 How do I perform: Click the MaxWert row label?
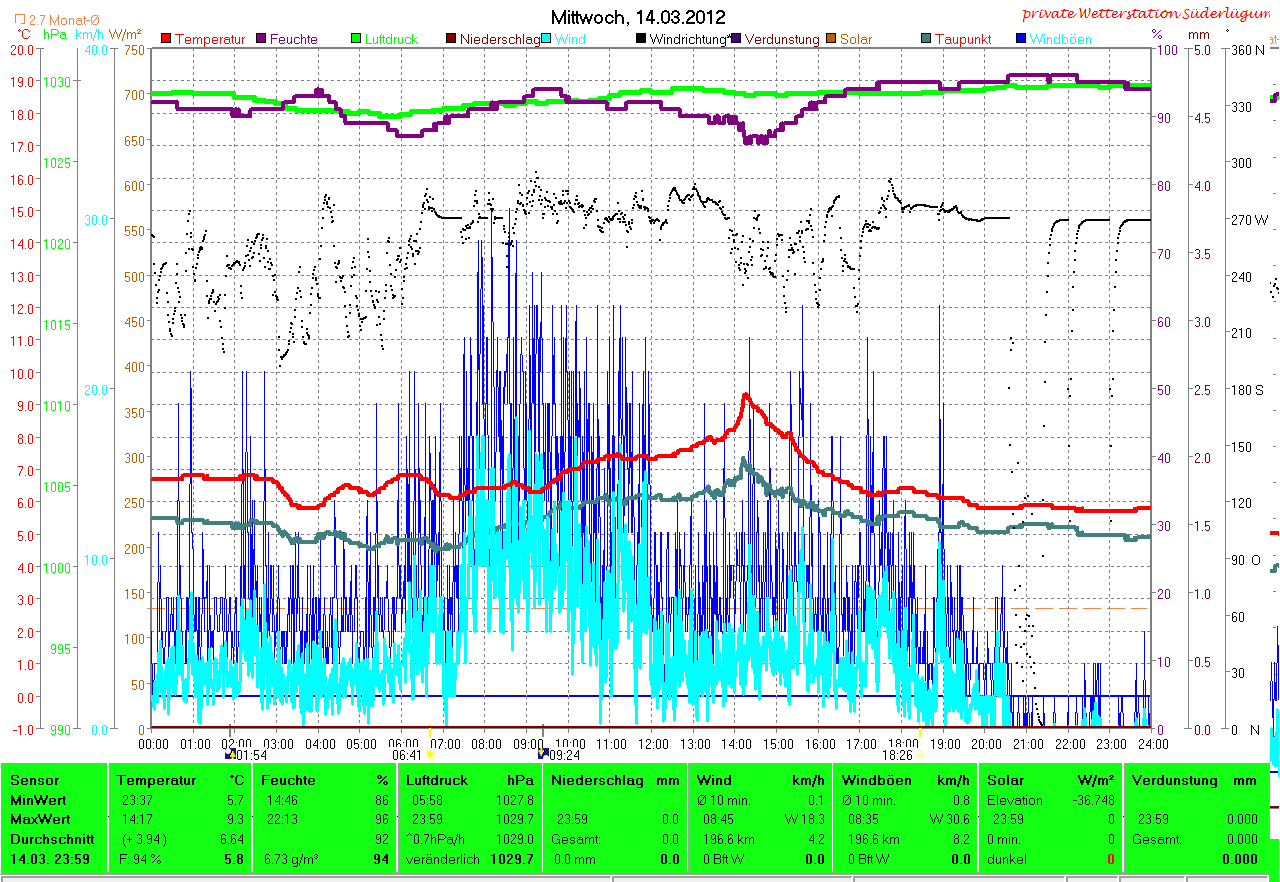[x=39, y=818]
